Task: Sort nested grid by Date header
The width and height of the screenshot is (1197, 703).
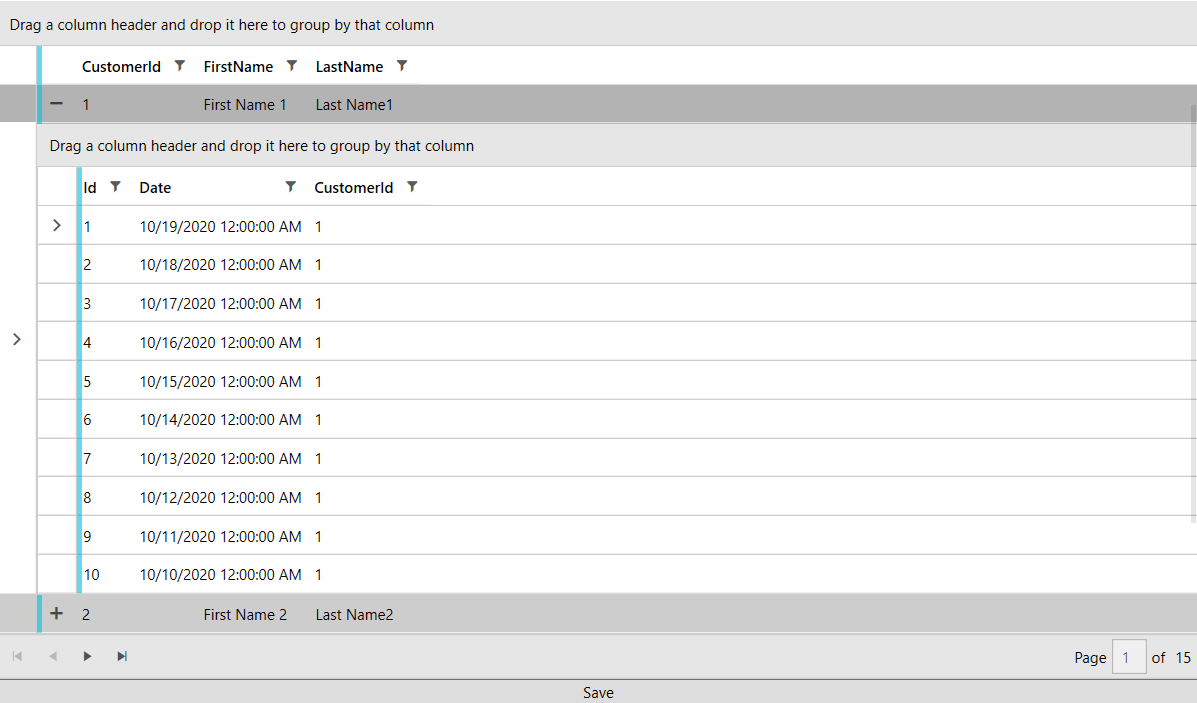Action: pyautogui.click(x=155, y=188)
